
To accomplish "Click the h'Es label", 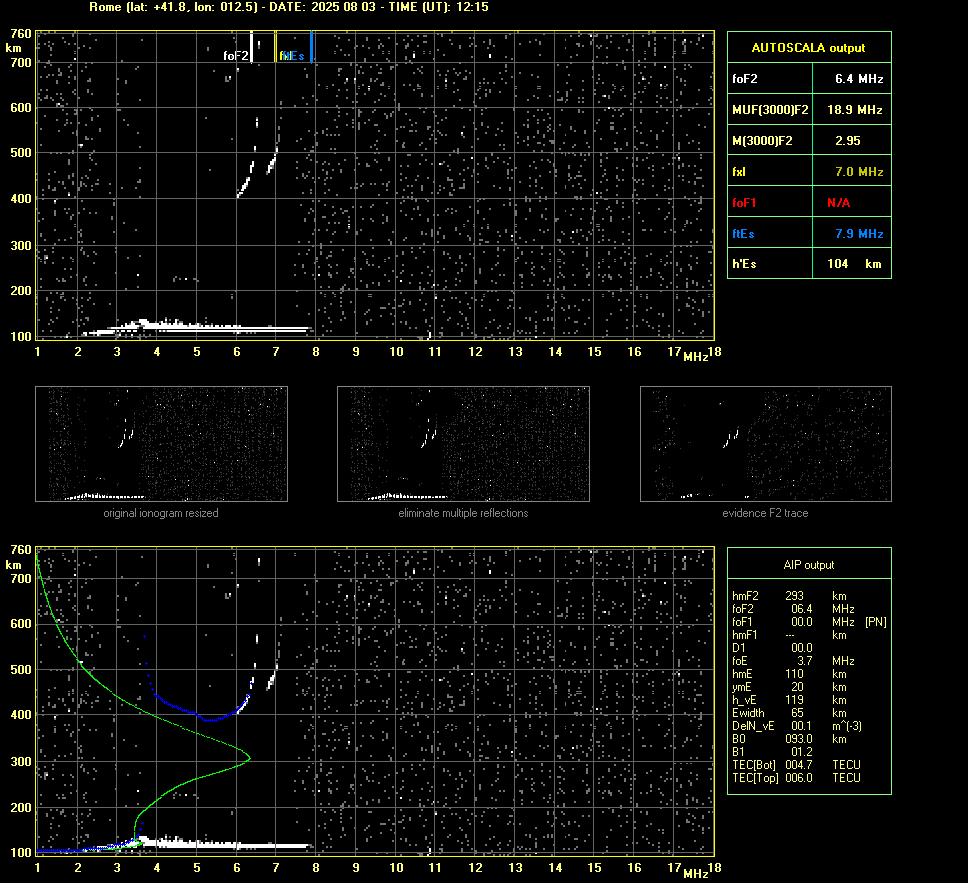I will 744,264.
